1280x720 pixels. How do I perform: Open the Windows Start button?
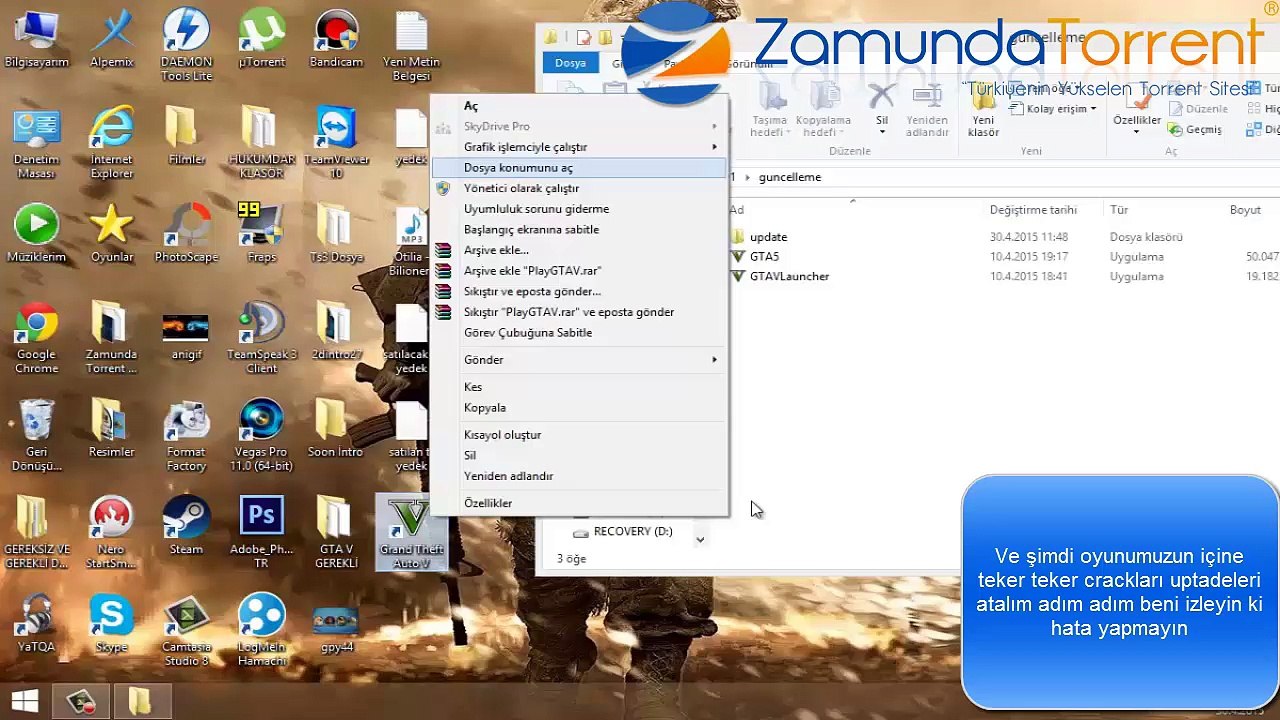25,701
